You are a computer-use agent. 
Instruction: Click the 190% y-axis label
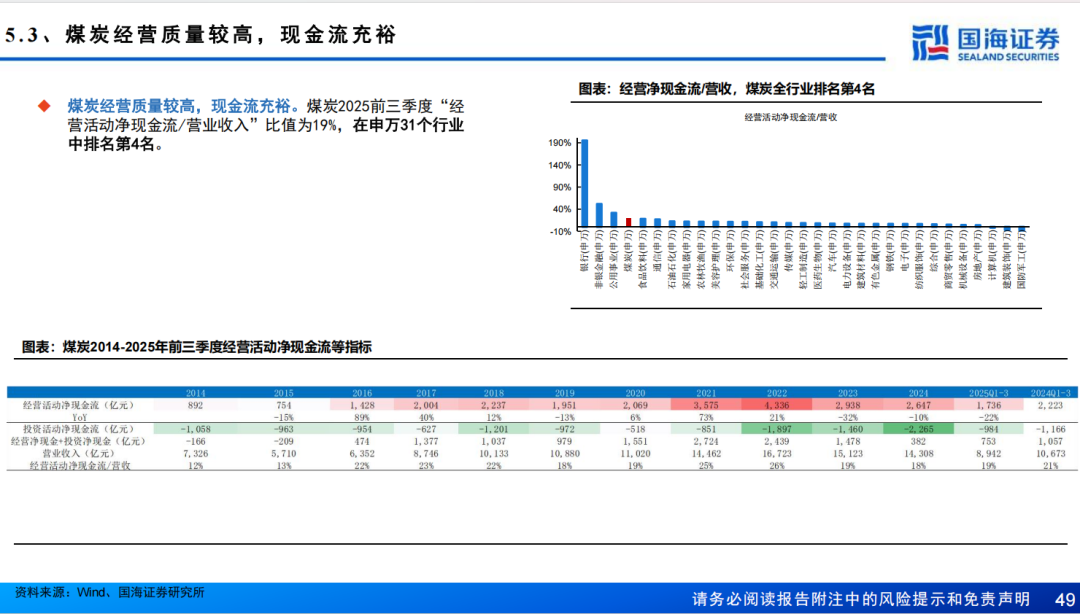pyautogui.click(x=559, y=143)
